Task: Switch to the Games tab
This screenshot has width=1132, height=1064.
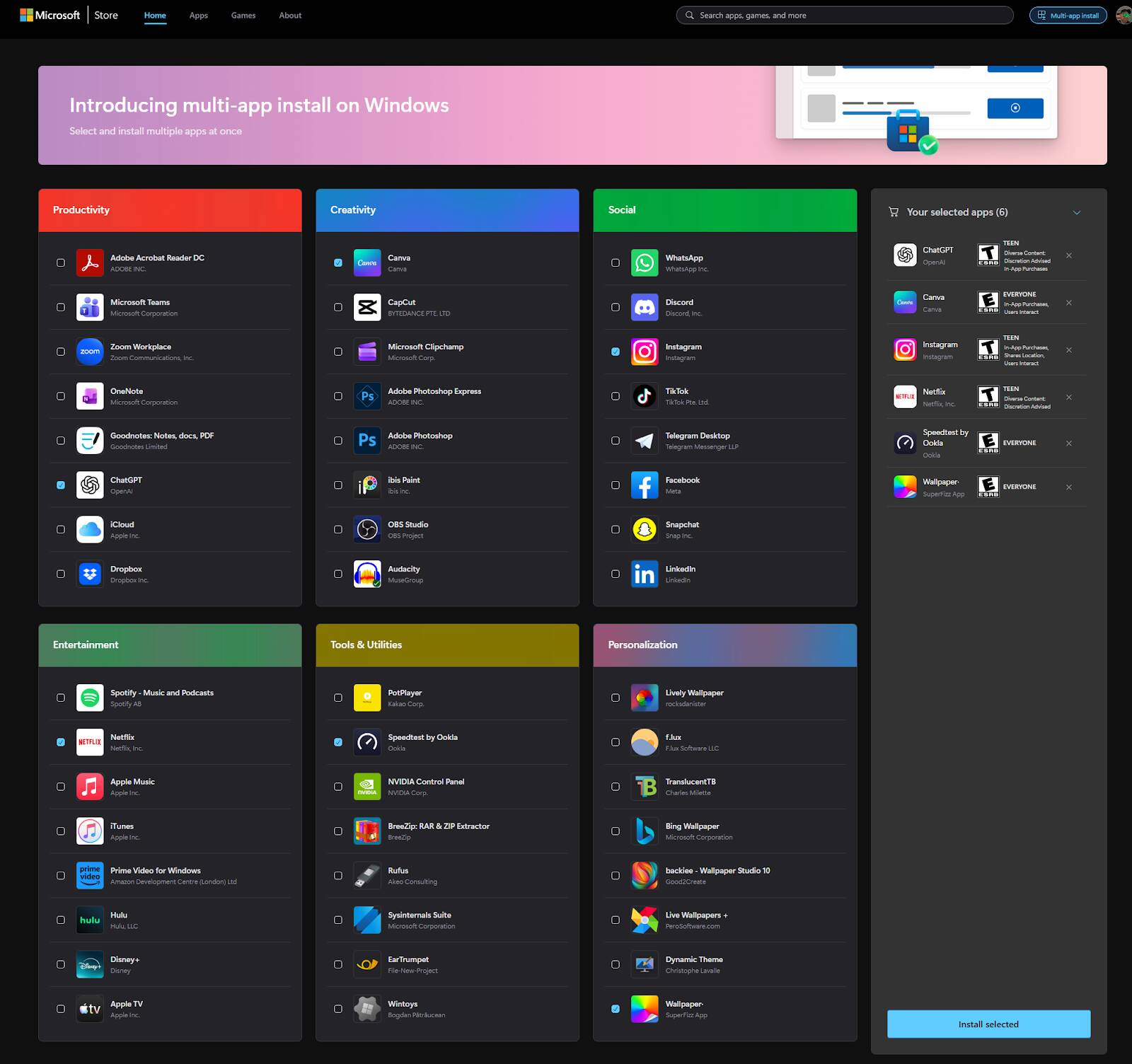Action: tap(243, 16)
